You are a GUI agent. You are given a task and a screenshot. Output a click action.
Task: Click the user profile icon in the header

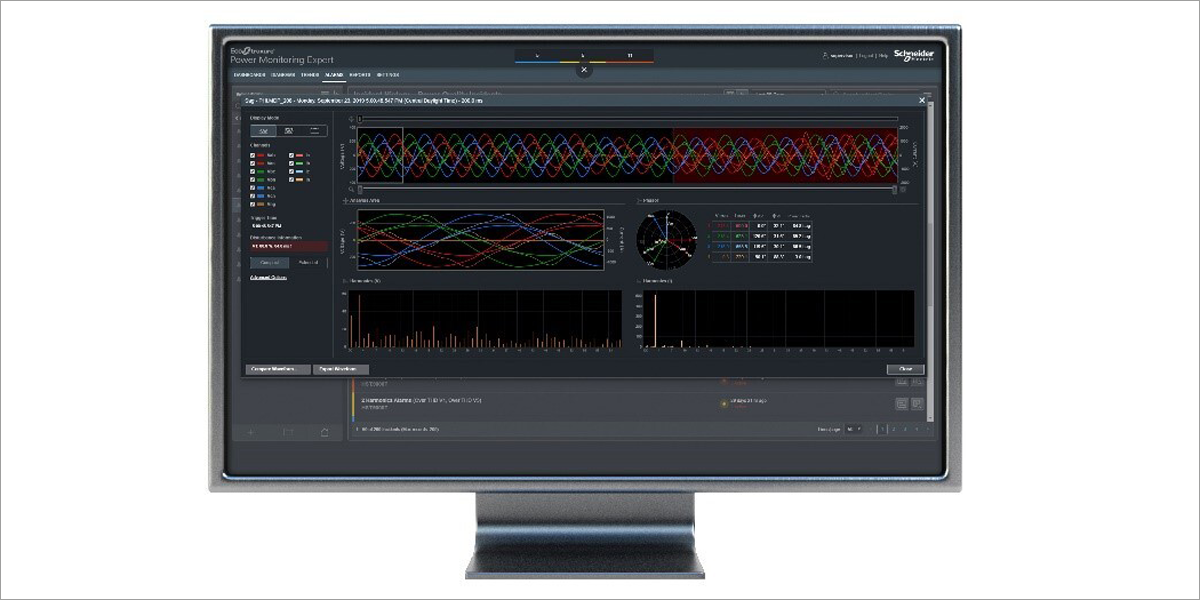(825, 56)
